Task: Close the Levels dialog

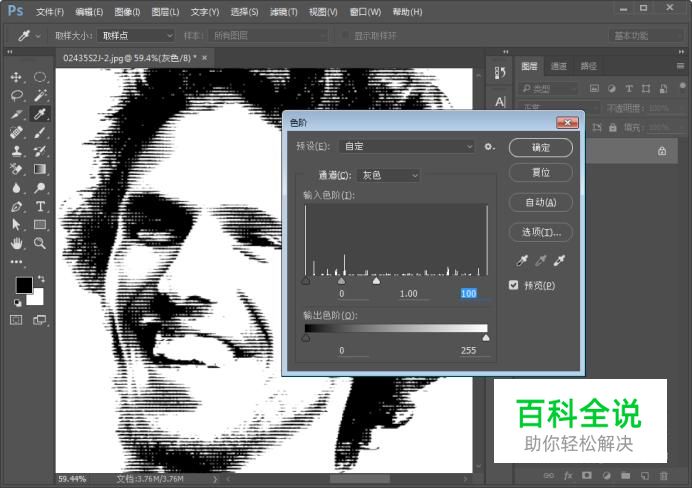Action: [568, 122]
